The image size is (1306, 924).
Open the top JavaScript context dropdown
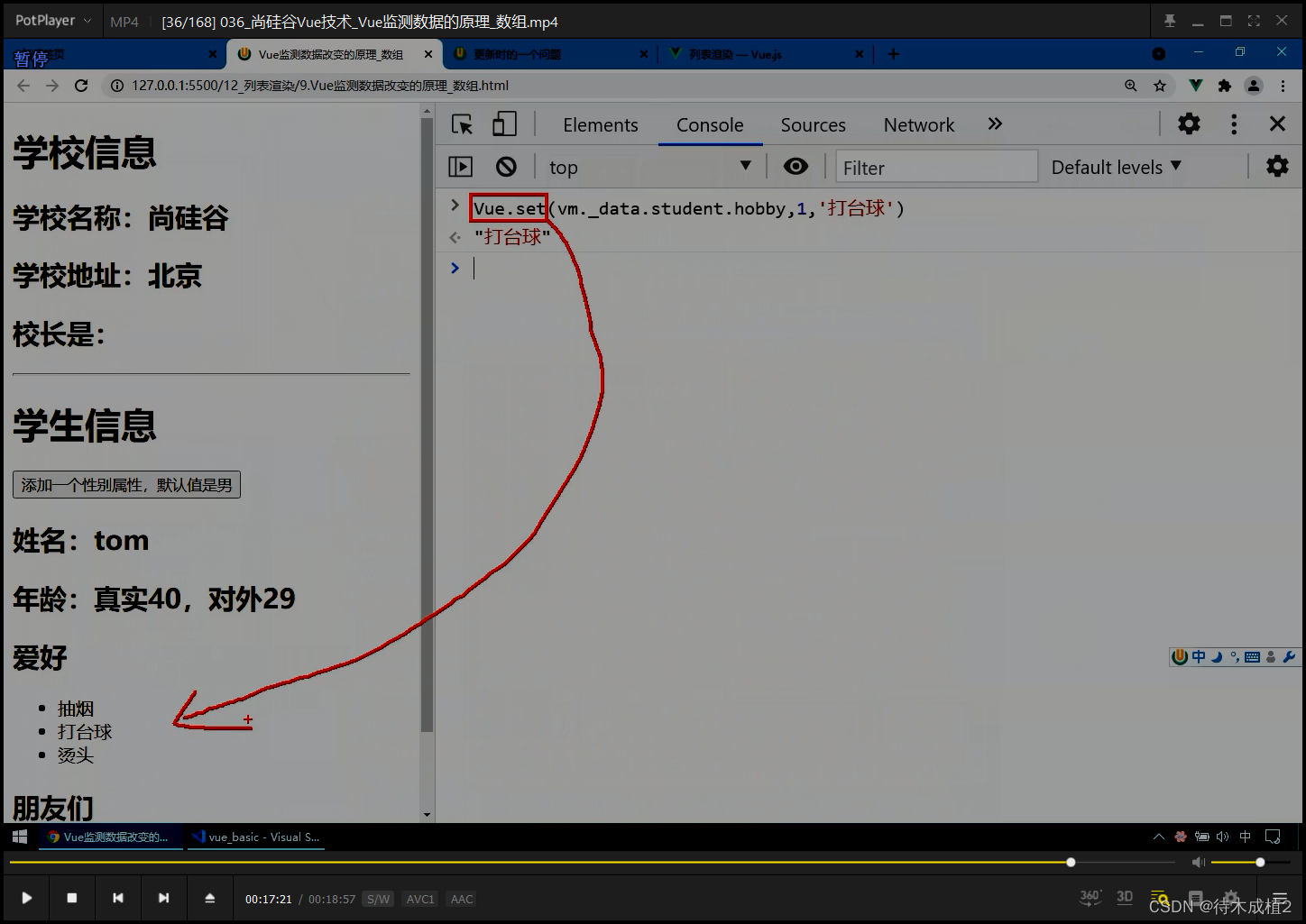(649, 167)
